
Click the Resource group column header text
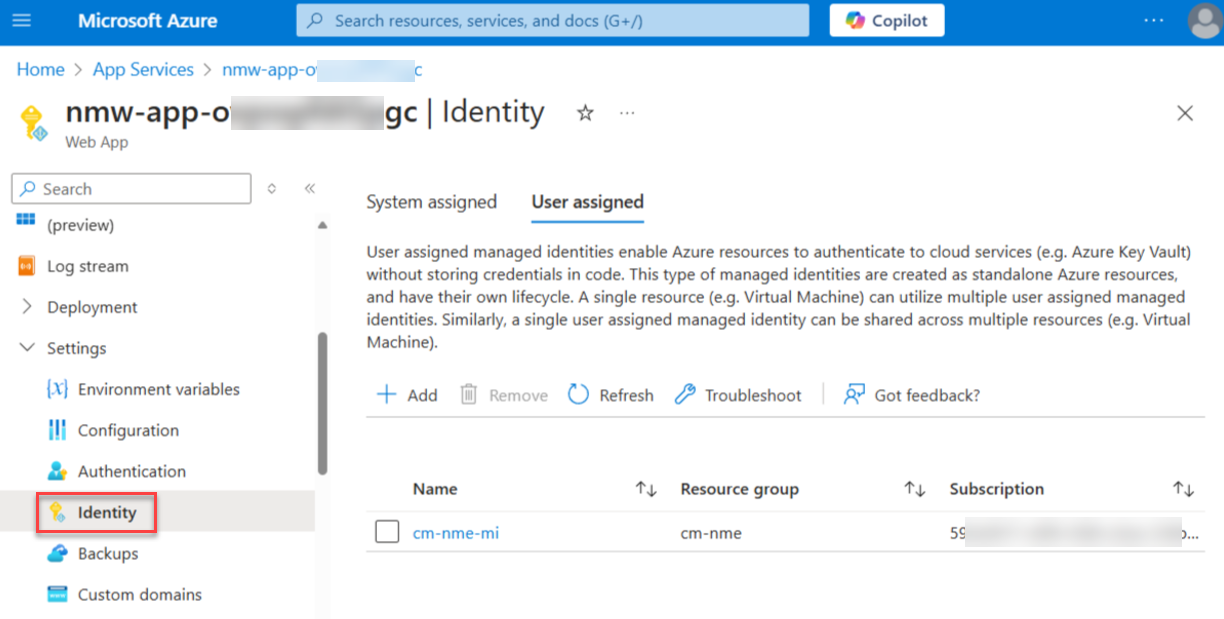click(739, 489)
